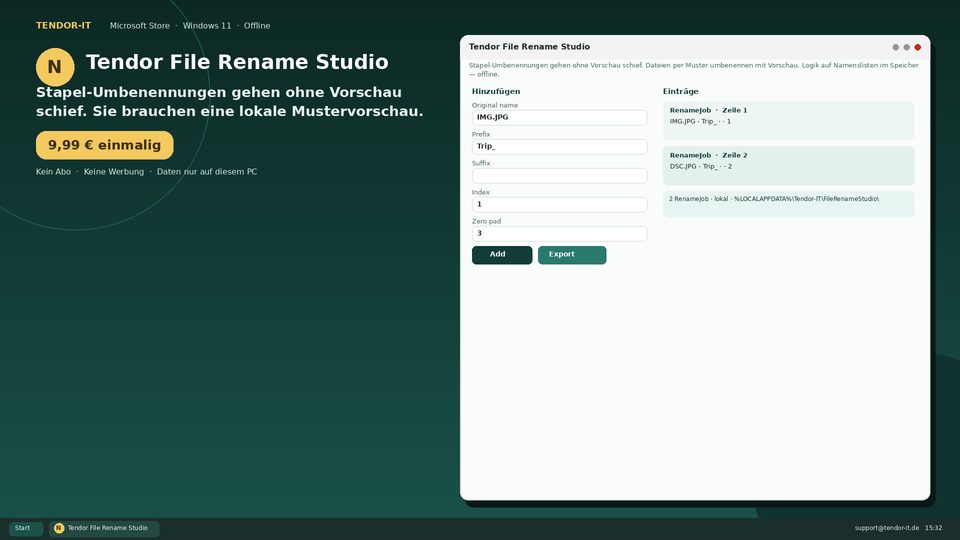
Task: Click the TENDOR-IT brand label
Action: (x=64, y=26)
